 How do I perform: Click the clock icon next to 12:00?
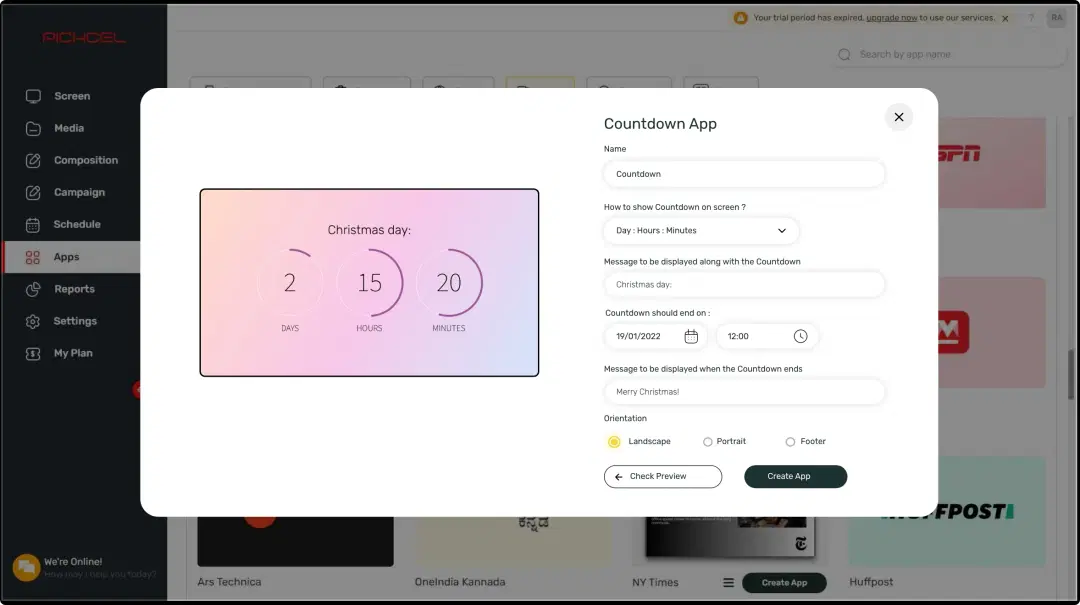pyautogui.click(x=800, y=336)
